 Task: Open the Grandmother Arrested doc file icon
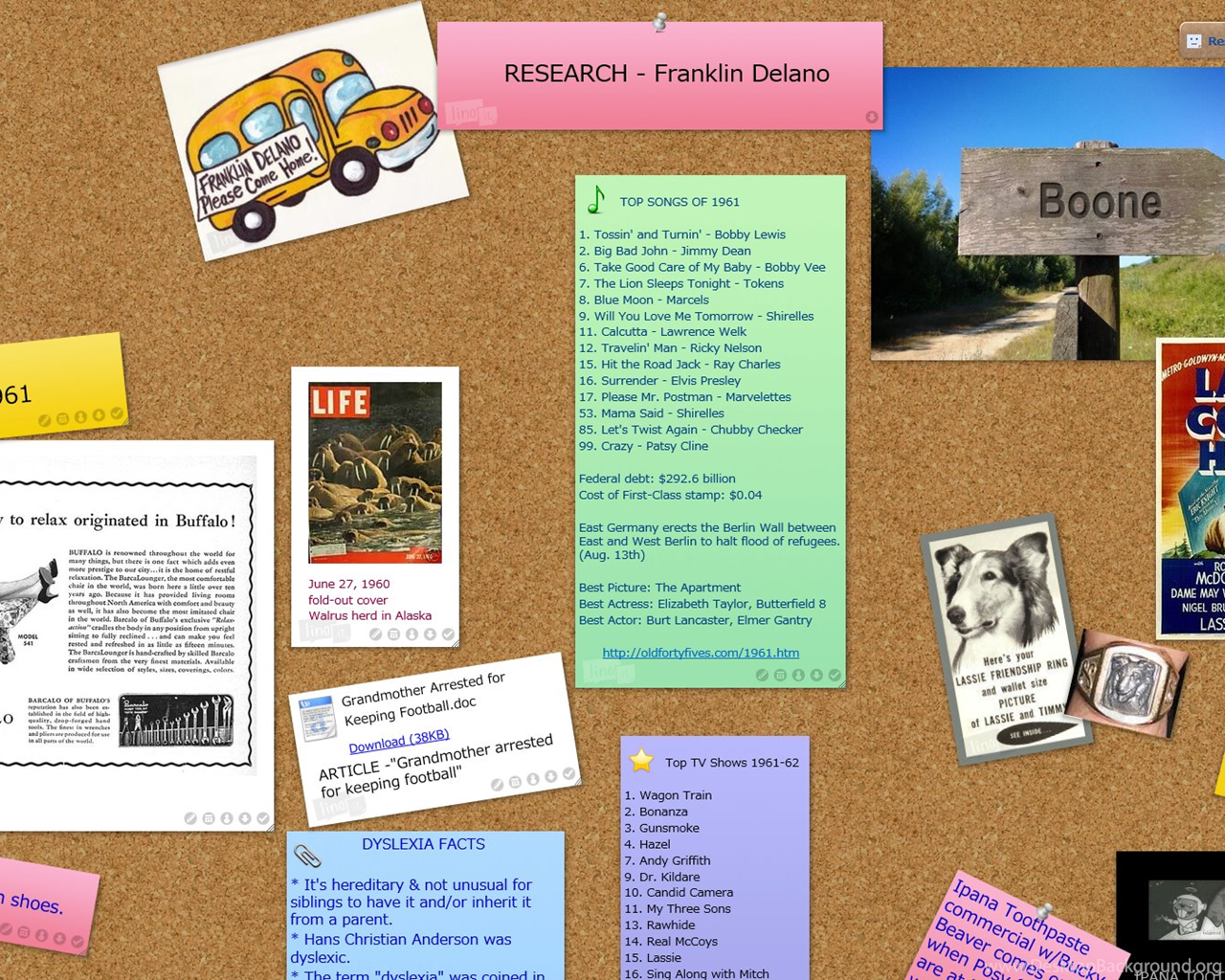pos(317,720)
